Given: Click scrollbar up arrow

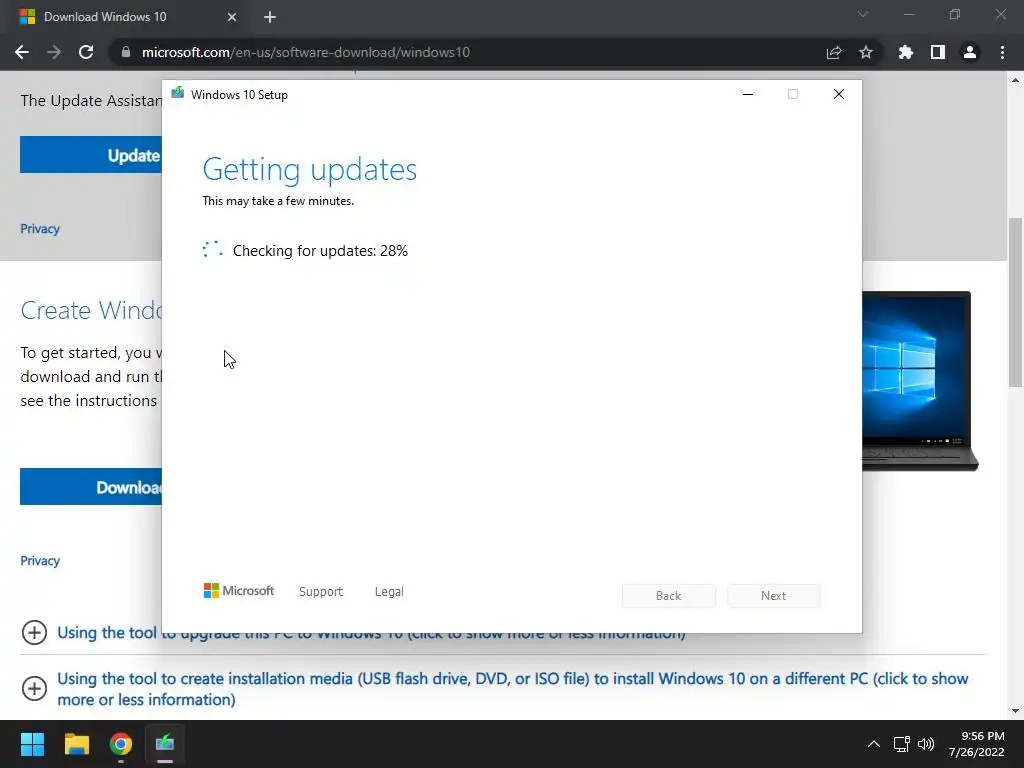Looking at the screenshot, I should (1015, 80).
